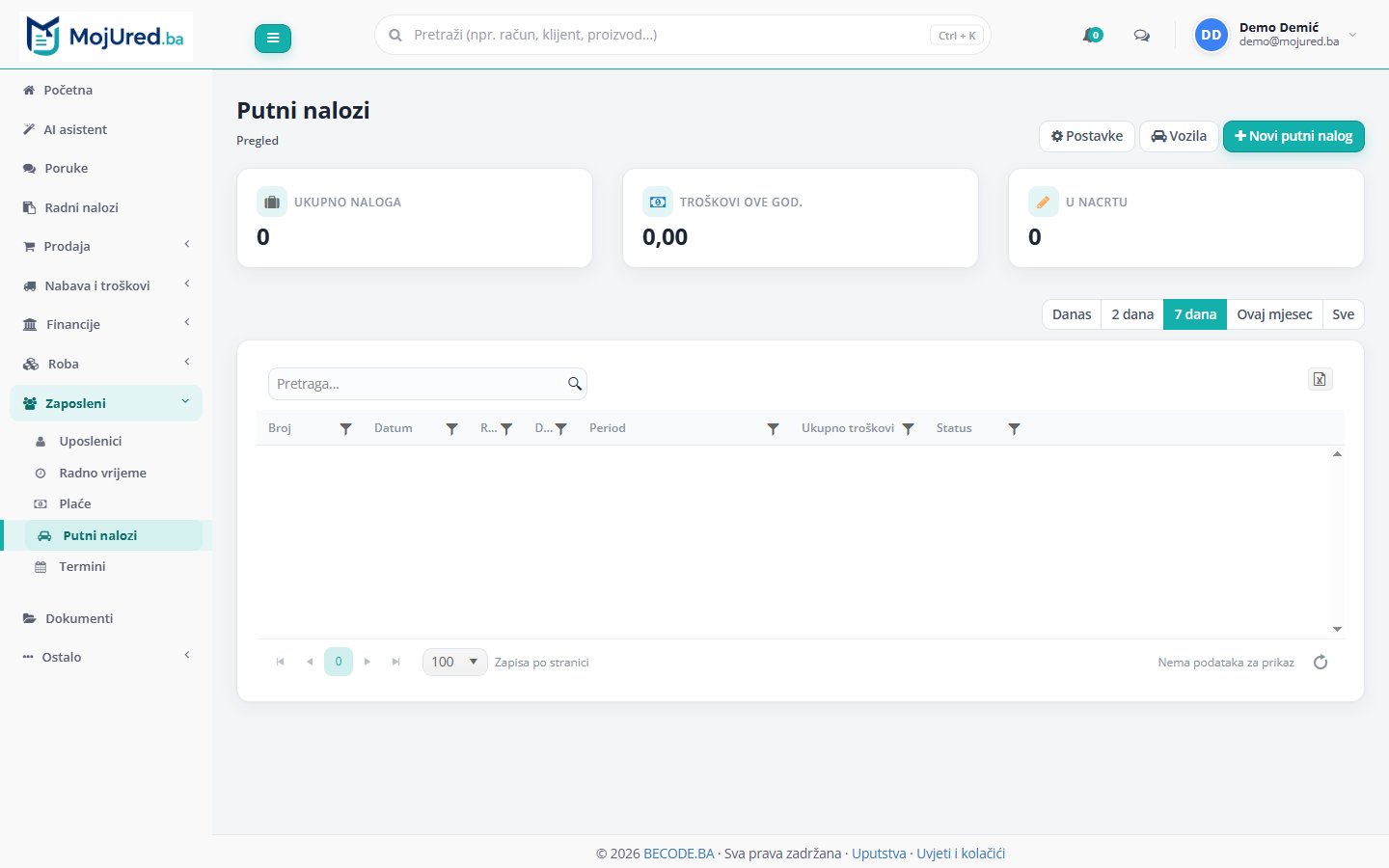Expand the Prodaja sidebar section
Screen dimensions: 1389x868
coord(106,246)
